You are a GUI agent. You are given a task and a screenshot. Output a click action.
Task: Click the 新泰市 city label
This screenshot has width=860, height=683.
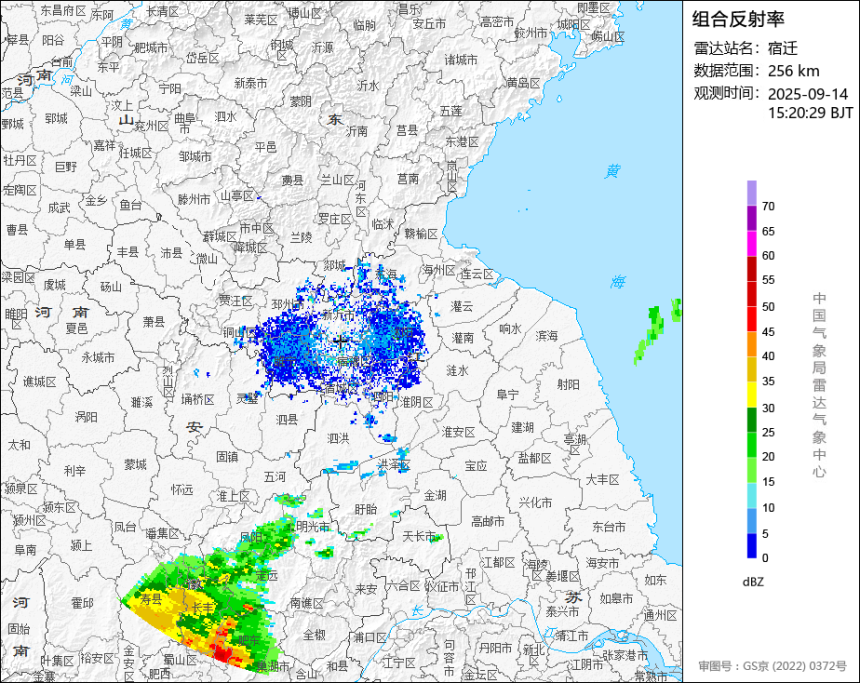click(x=251, y=83)
